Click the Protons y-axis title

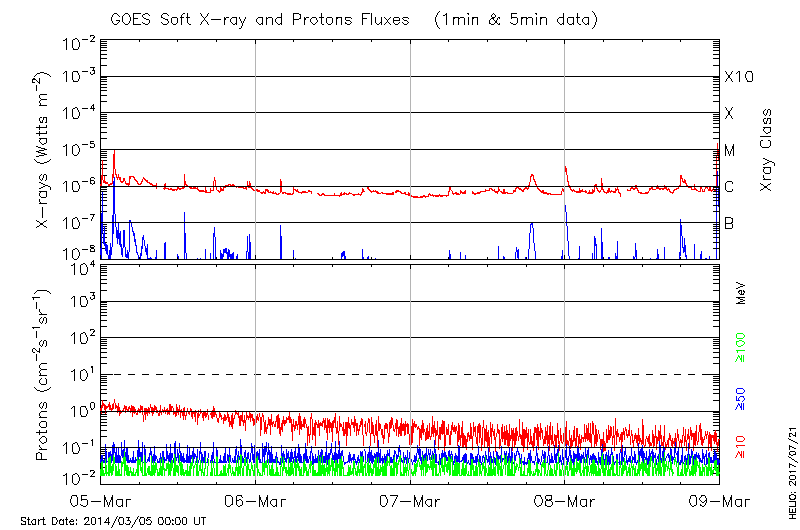click(x=45, y=375)
